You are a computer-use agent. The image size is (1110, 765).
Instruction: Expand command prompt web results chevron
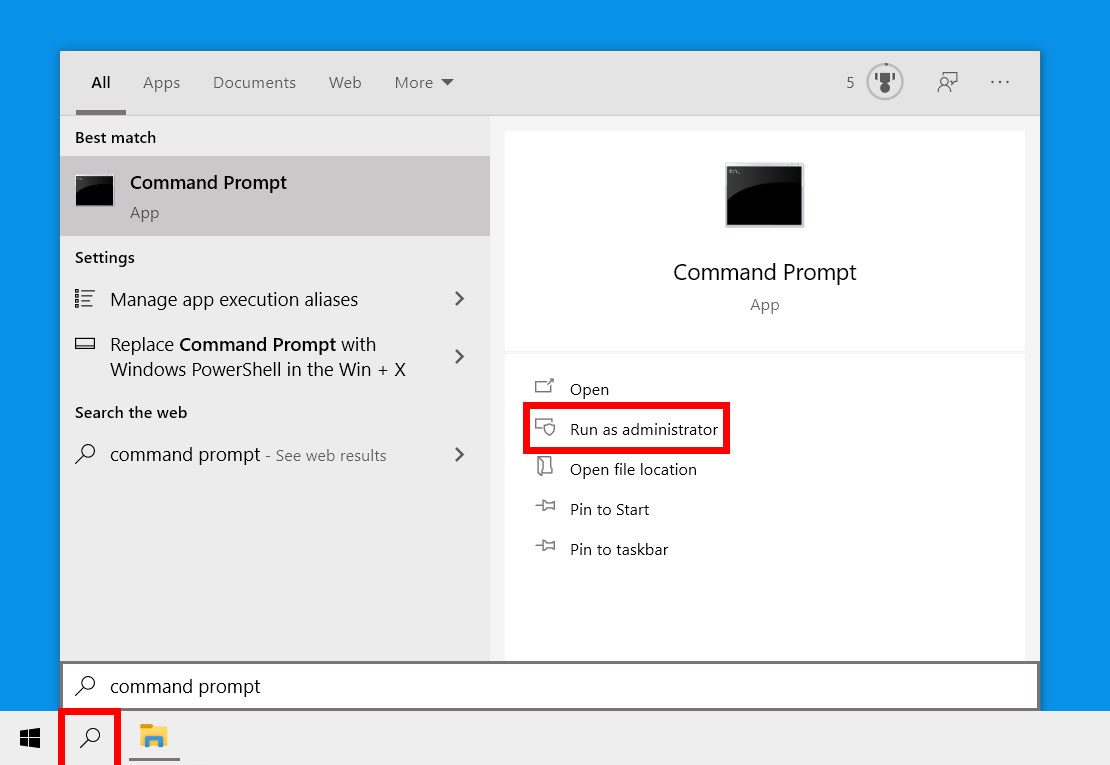pyautogui.click(x=459, y=454)
